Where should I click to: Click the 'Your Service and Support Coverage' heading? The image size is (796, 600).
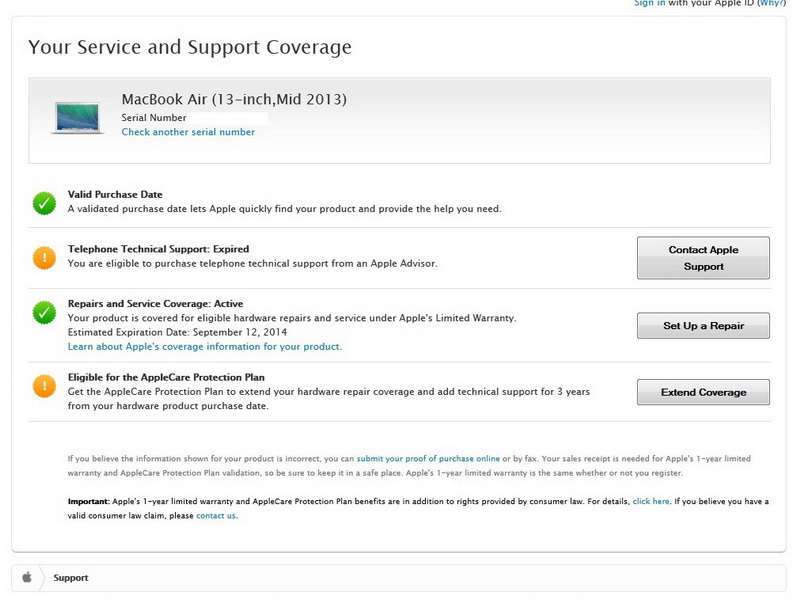(x=190, y=47)
